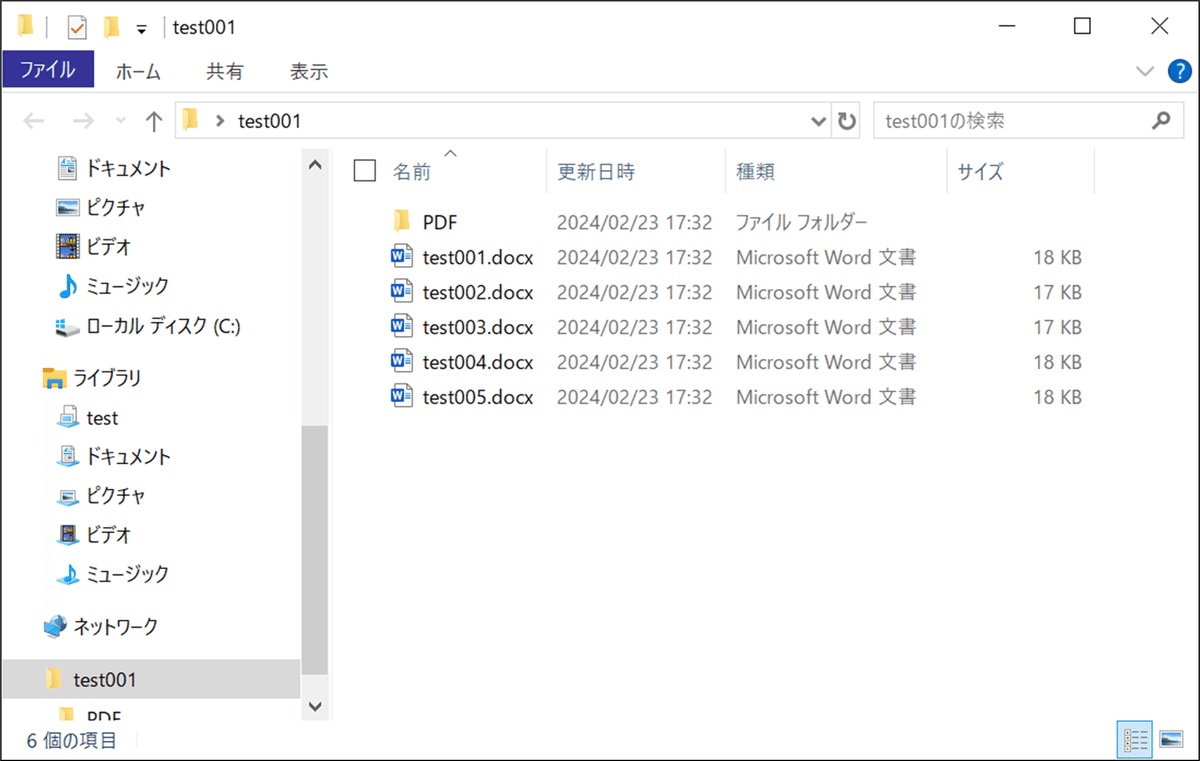Click the navigation pane scroll up arrow
Image resolution: width=1200 pixels, height=761 pixels.
pos(315,163)
